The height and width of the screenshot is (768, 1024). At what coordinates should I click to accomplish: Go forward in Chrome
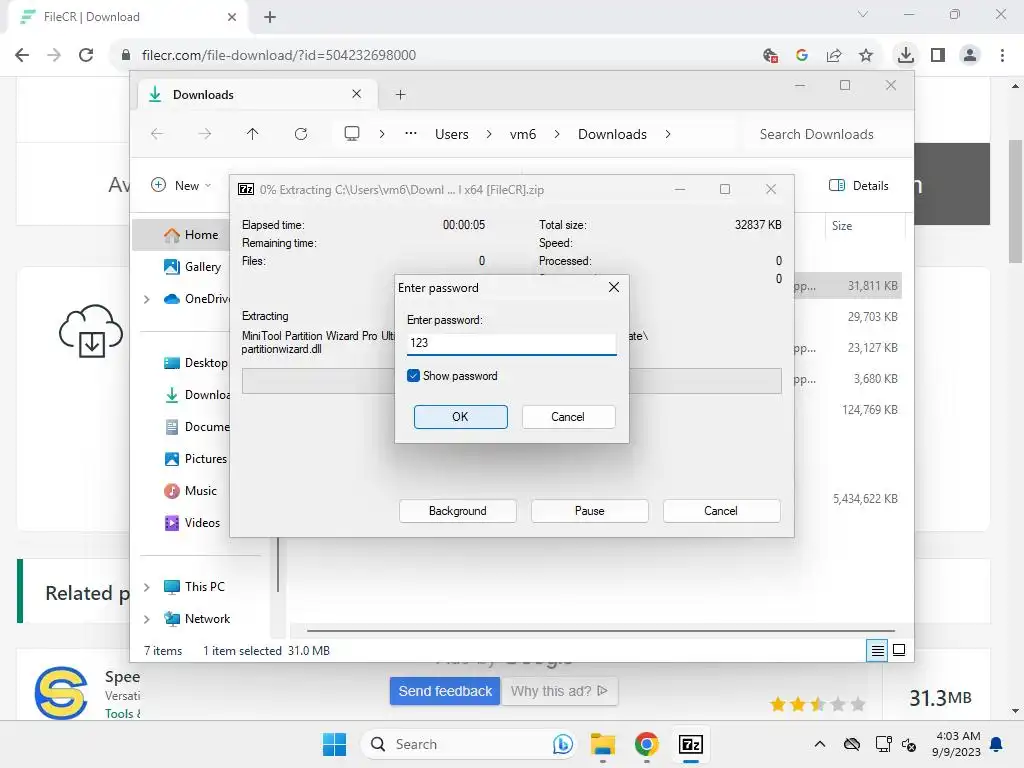point(54,55)
